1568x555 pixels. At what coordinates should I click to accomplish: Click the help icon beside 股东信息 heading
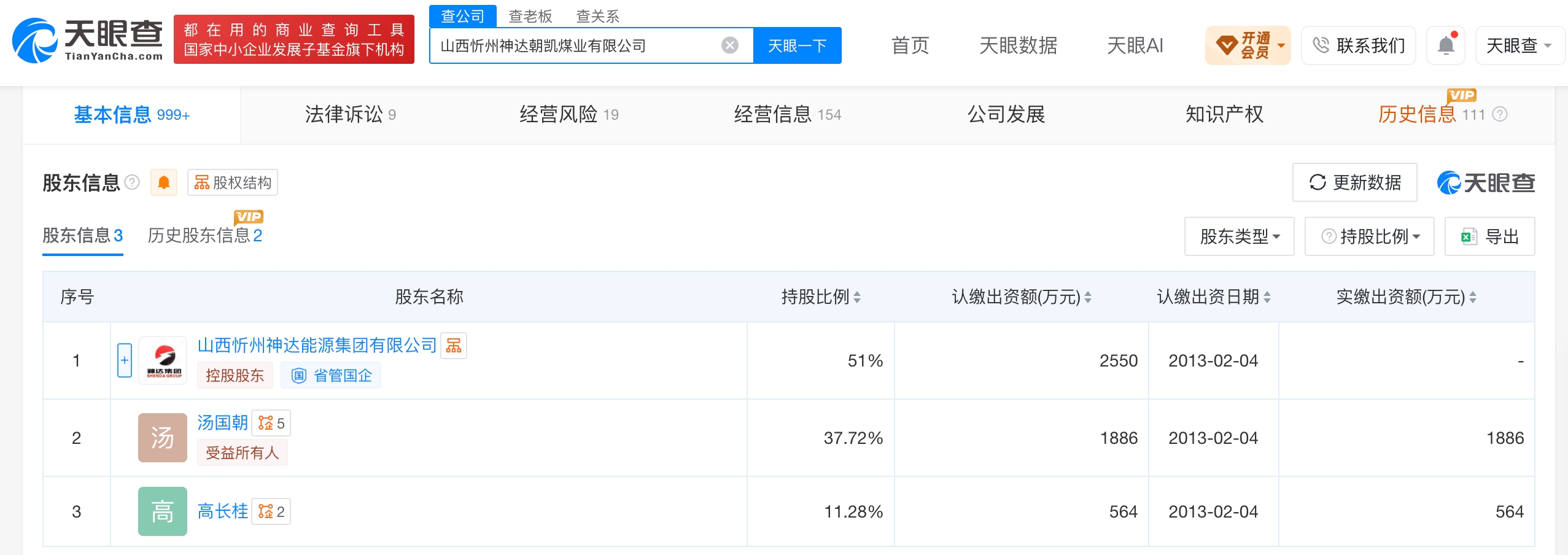(x=132, y=182)
